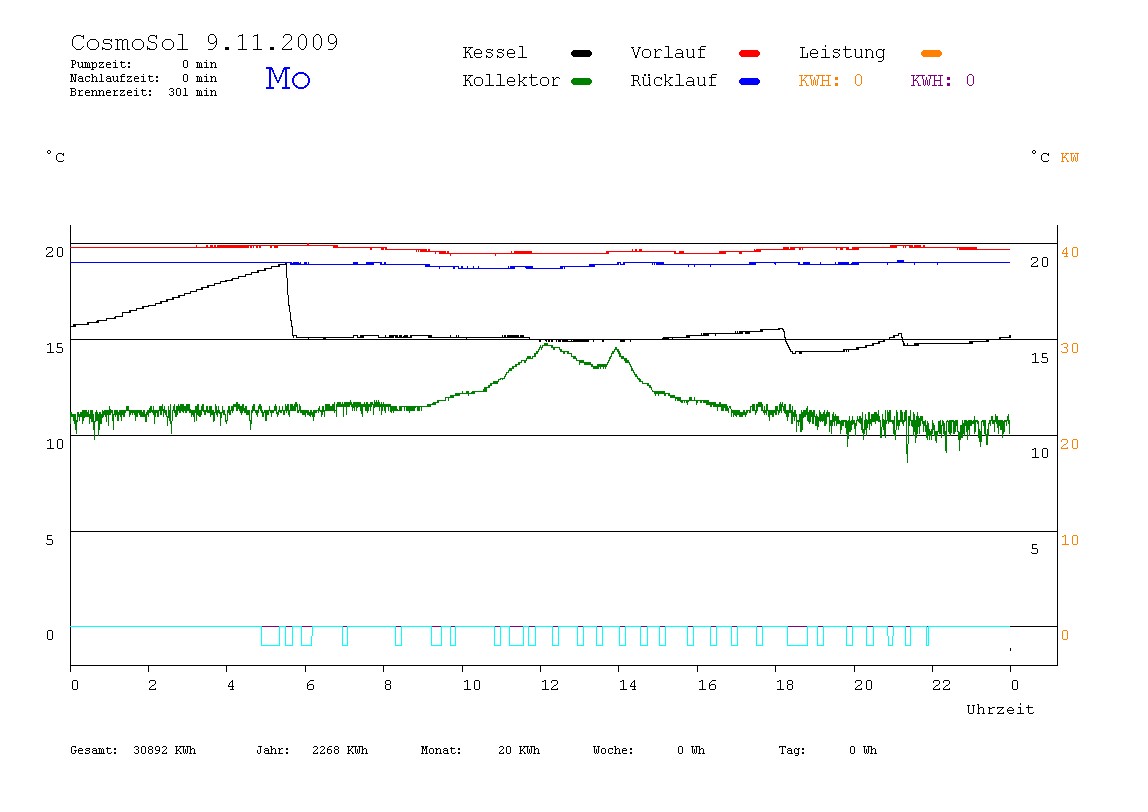
Task: Select the "30892 KWh" total value
Action: 165,750
